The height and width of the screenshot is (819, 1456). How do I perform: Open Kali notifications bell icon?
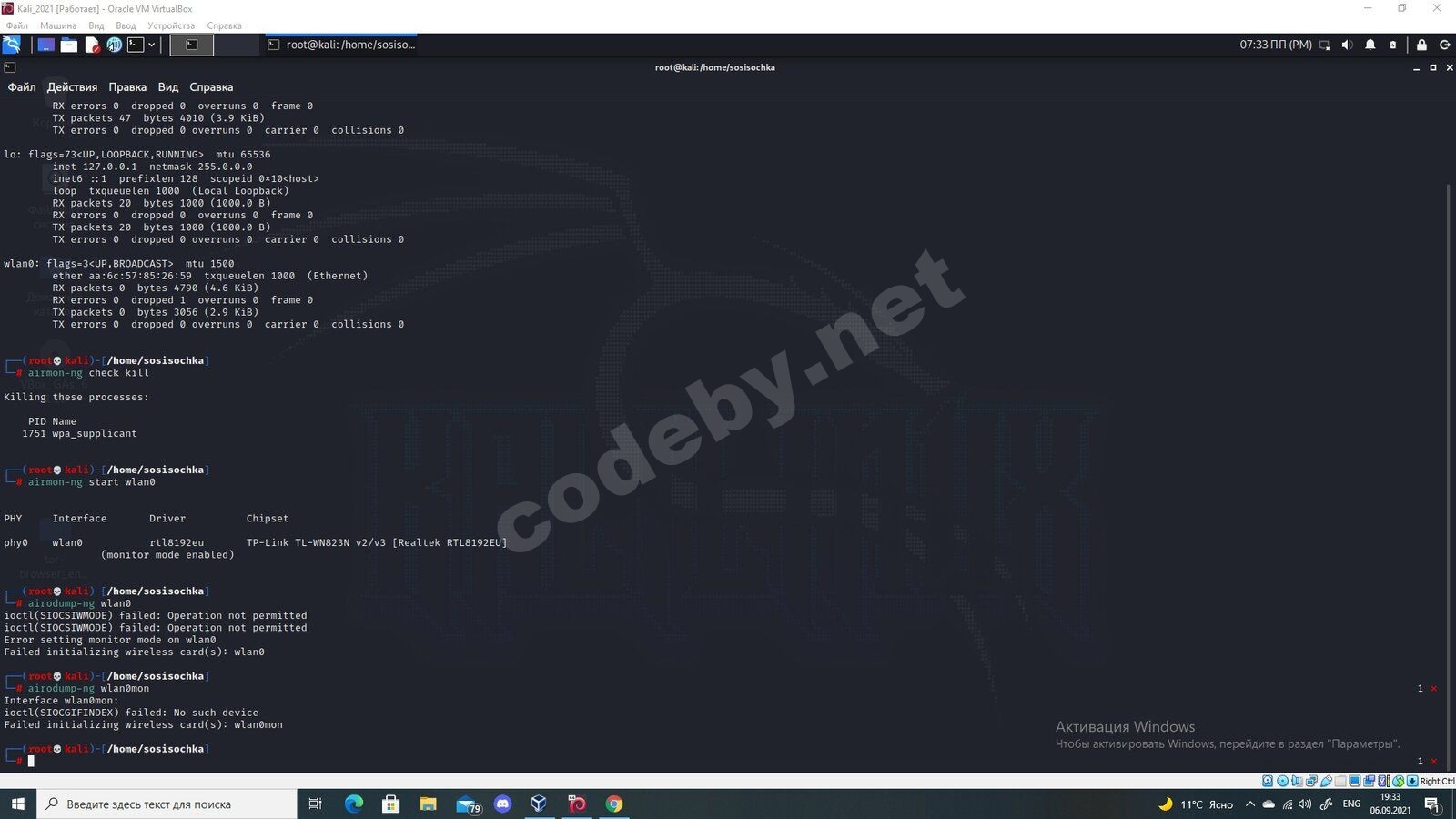coord(1370,45)
